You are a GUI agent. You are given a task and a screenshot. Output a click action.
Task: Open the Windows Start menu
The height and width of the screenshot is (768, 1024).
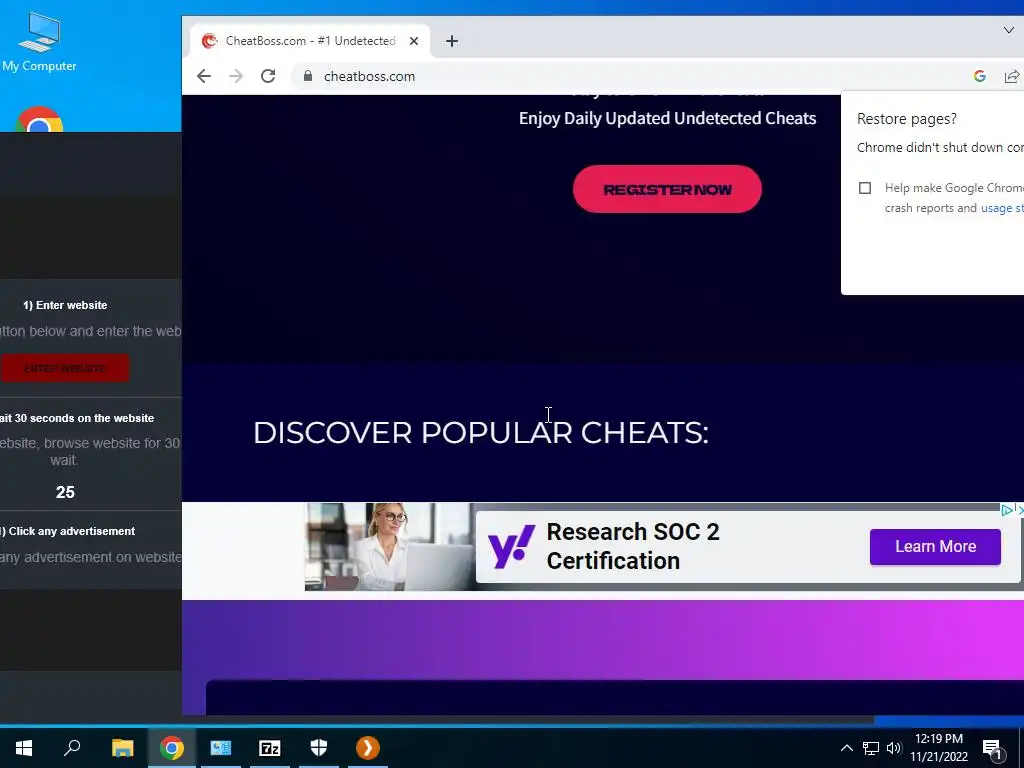point(24,748)
